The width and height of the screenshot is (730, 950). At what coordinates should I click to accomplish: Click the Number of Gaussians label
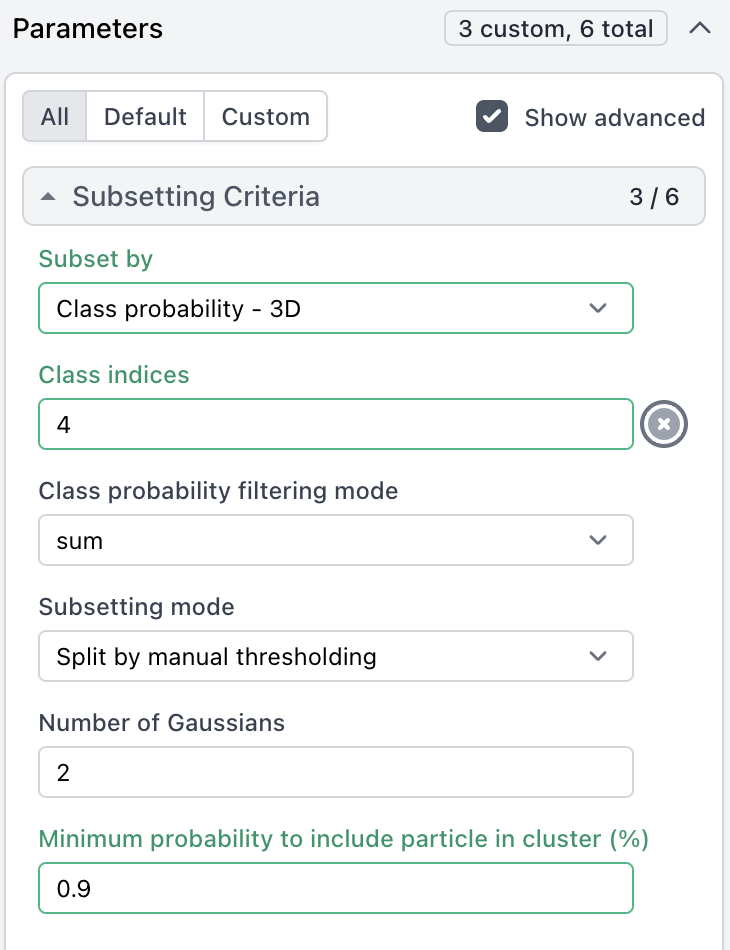pos(162,723)
